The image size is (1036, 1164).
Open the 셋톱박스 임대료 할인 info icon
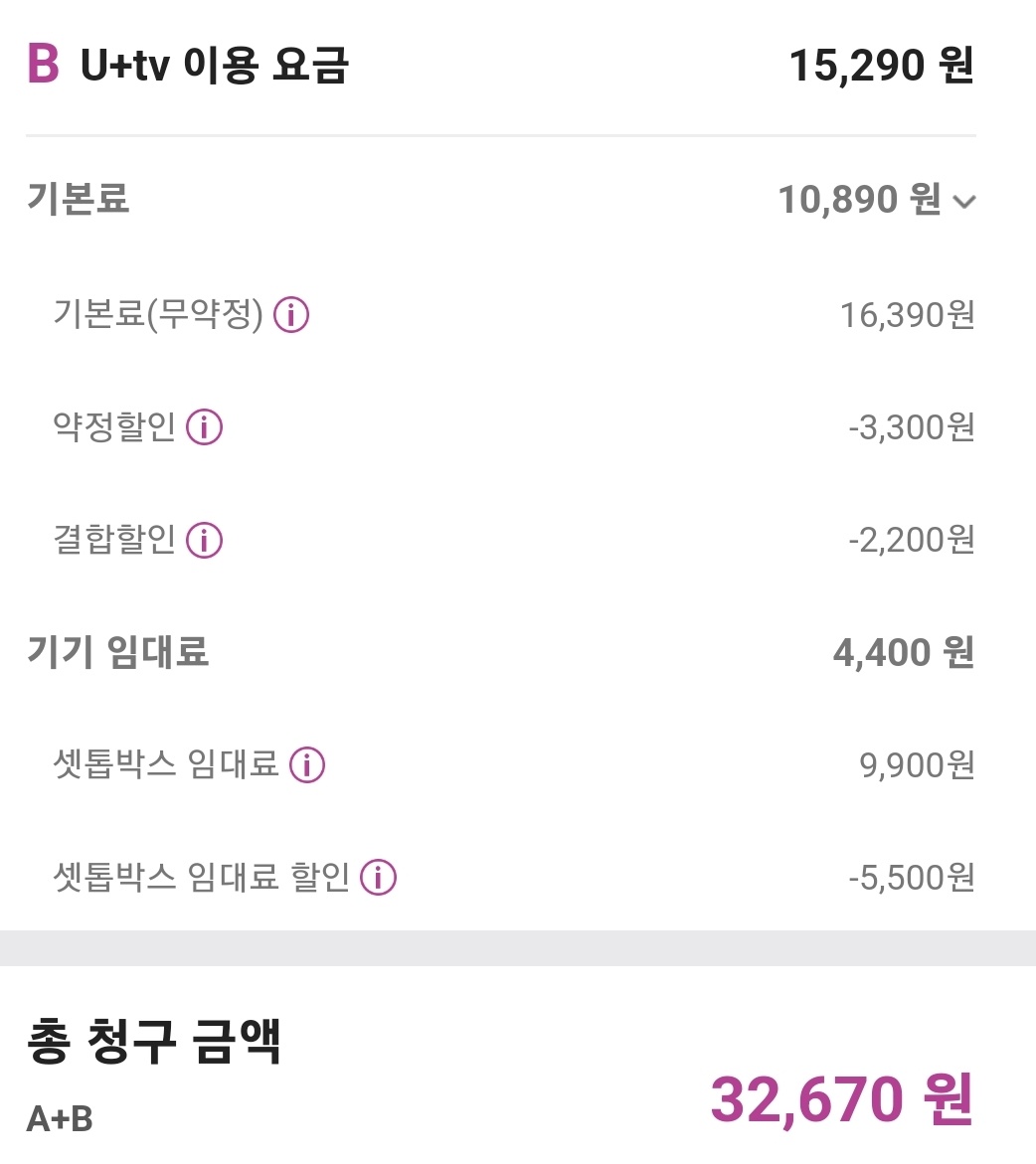[x=378, y=878]
